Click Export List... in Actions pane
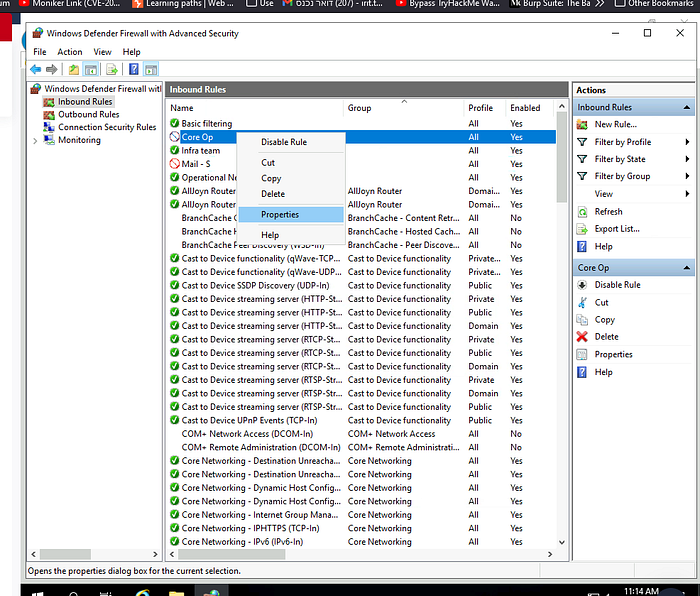 click(x=617, y=229)
